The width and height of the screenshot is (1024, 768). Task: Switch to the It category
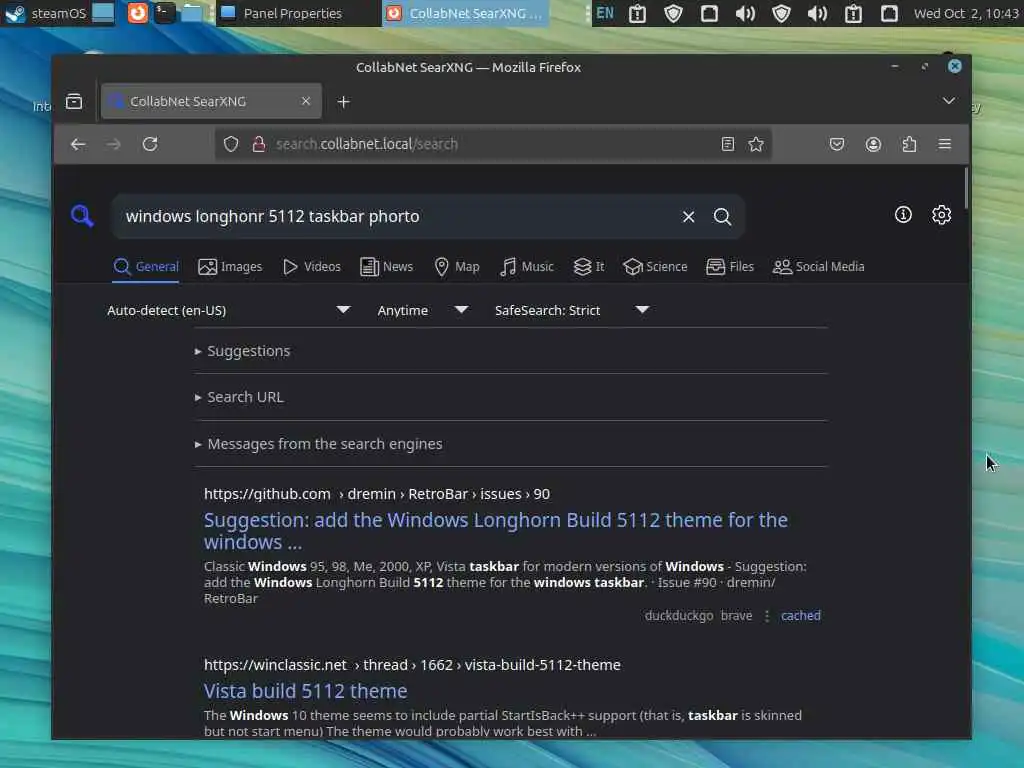point(588,266)
